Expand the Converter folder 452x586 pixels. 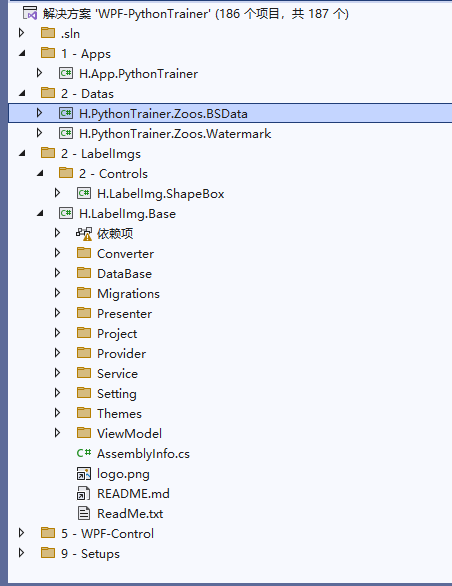[57, 253]
